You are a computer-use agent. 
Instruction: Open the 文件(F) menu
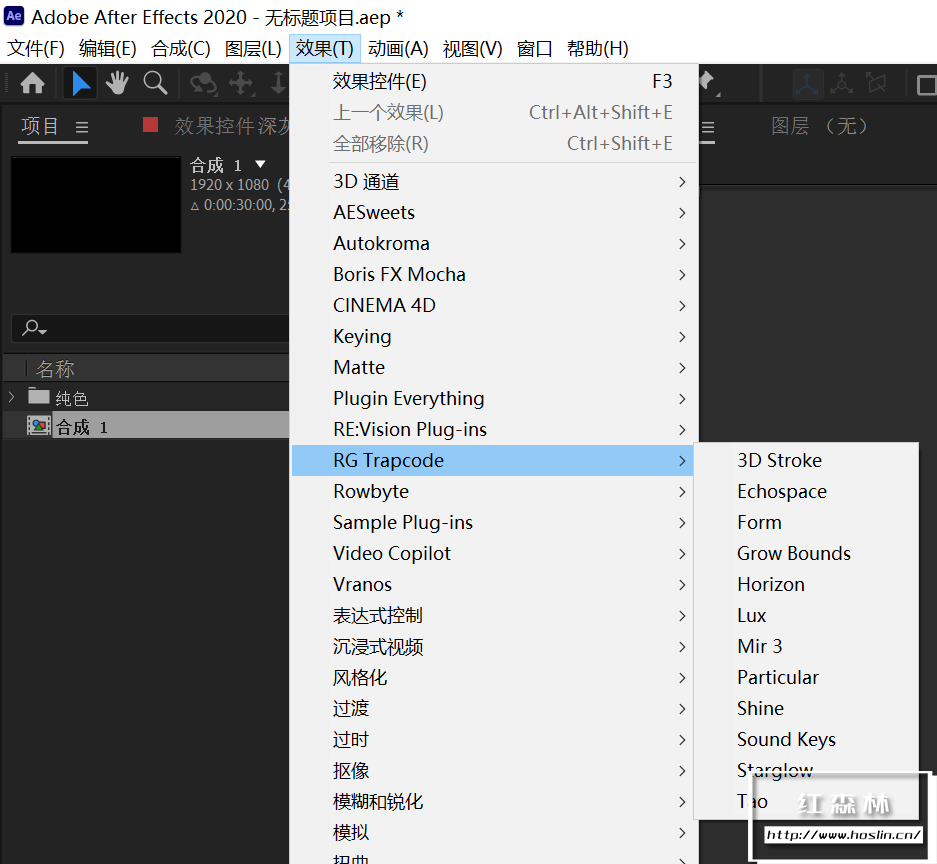(35, 48)
